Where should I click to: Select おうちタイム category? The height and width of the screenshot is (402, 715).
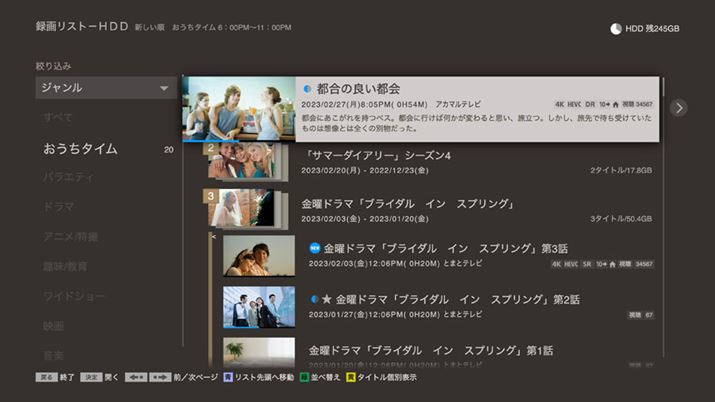pyautogui.click(x=81, y=149)
